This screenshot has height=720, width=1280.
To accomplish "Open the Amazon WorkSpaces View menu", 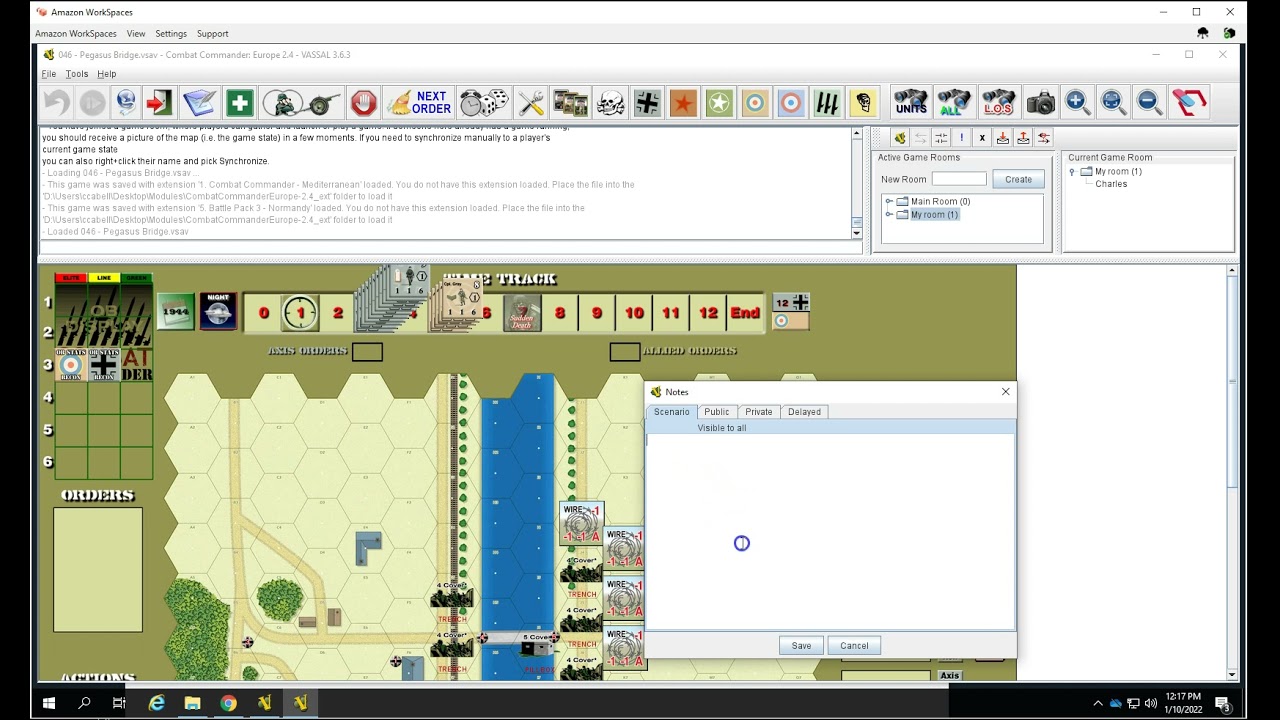I will 136,33.
